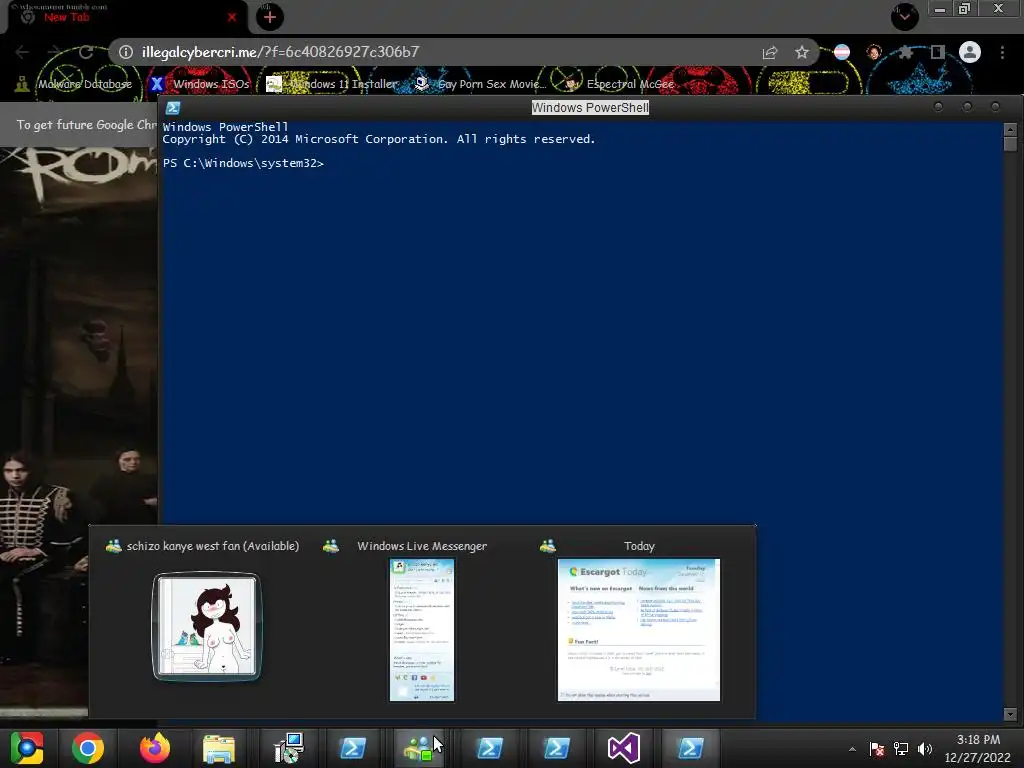Bookmark this page with the star icon
This screenshot has width=1024, height=768.
tap(801, 52)
